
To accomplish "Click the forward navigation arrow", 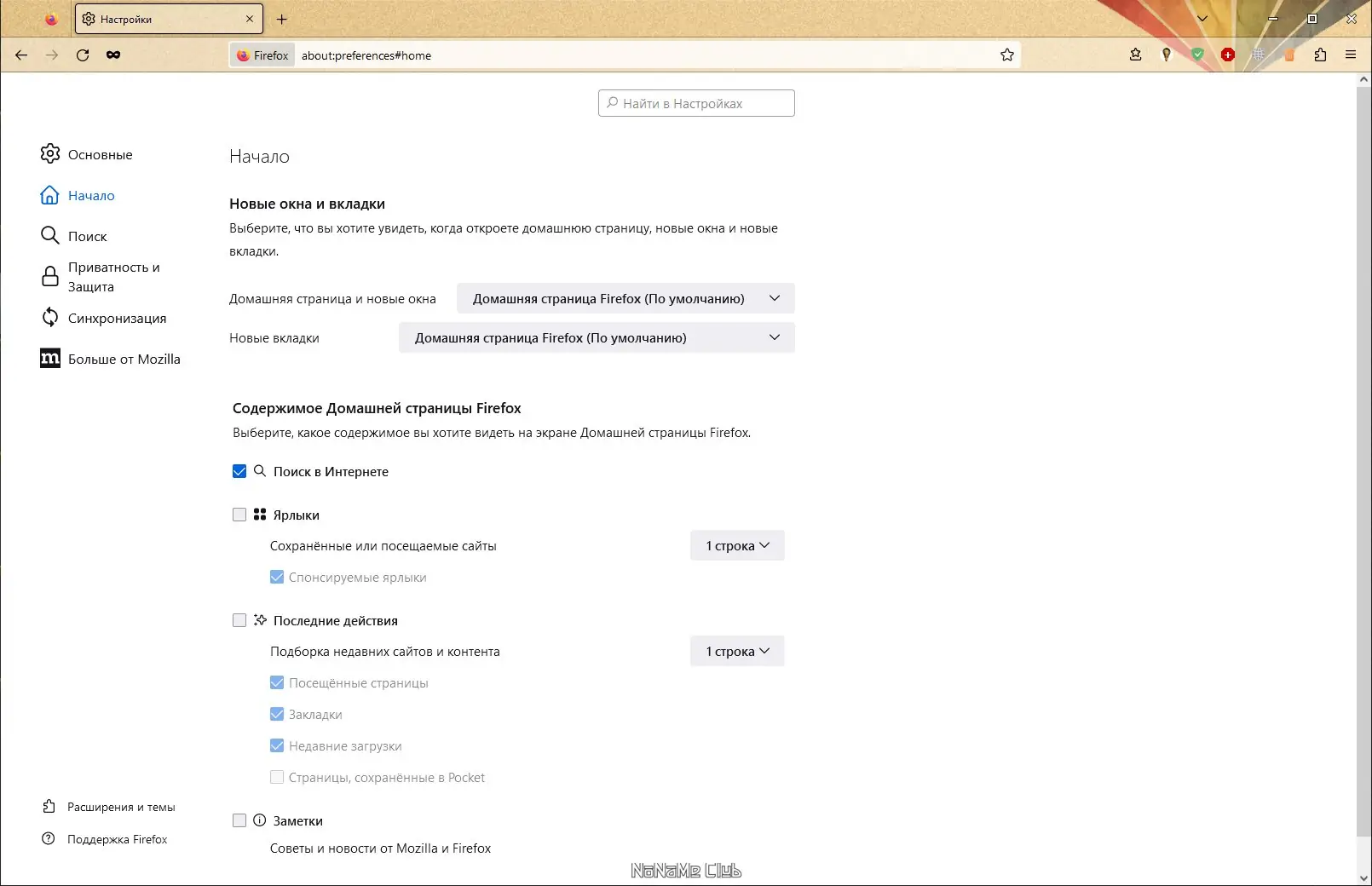I will pyautogui.click(x=52, y=55).
